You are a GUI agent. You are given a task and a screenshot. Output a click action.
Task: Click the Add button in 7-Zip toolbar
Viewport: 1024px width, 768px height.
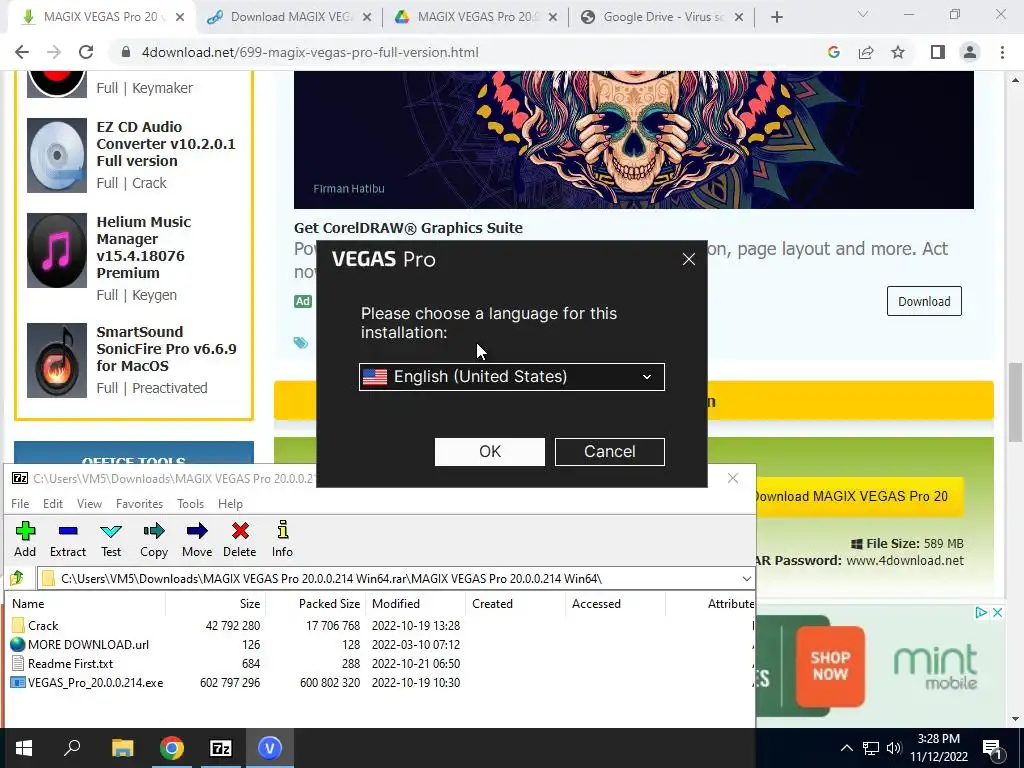click(x=25, y=539)
